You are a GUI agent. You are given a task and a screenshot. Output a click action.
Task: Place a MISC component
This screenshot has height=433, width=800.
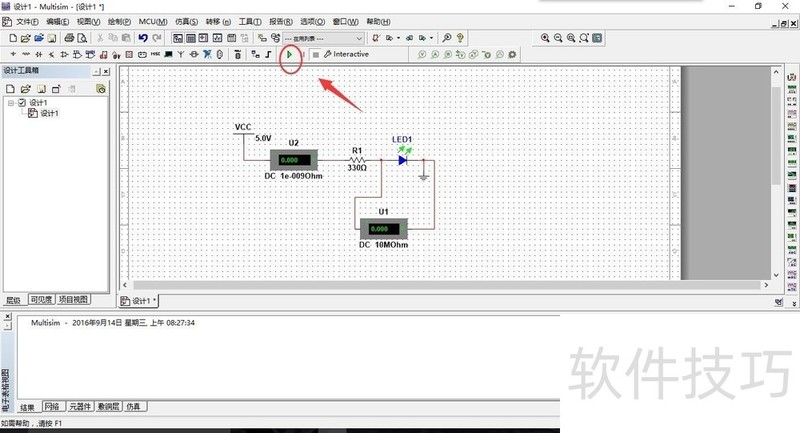pyautogui.click(x=155, y=54)
